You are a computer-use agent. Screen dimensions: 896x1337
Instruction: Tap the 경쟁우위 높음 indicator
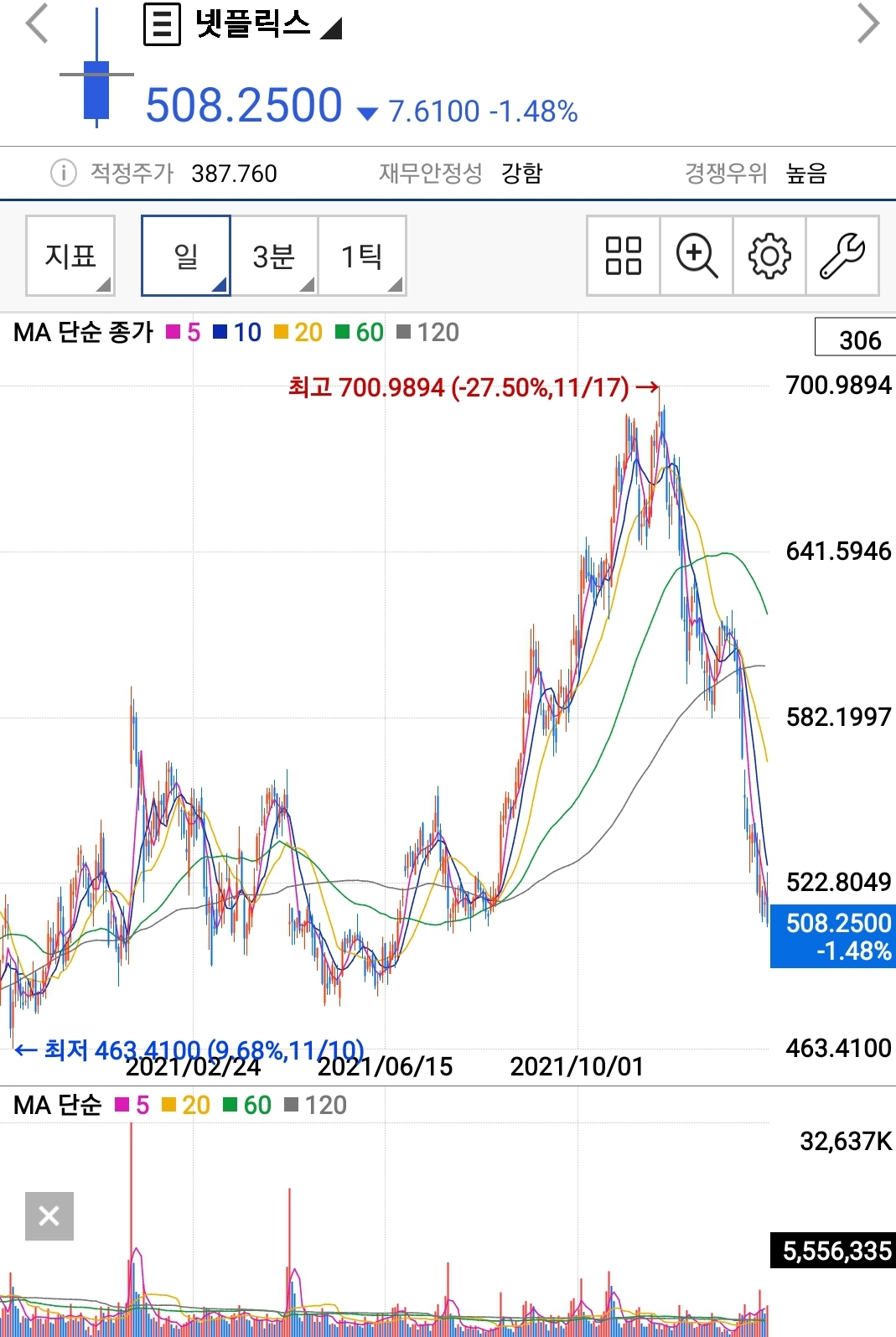pos(756,174)
